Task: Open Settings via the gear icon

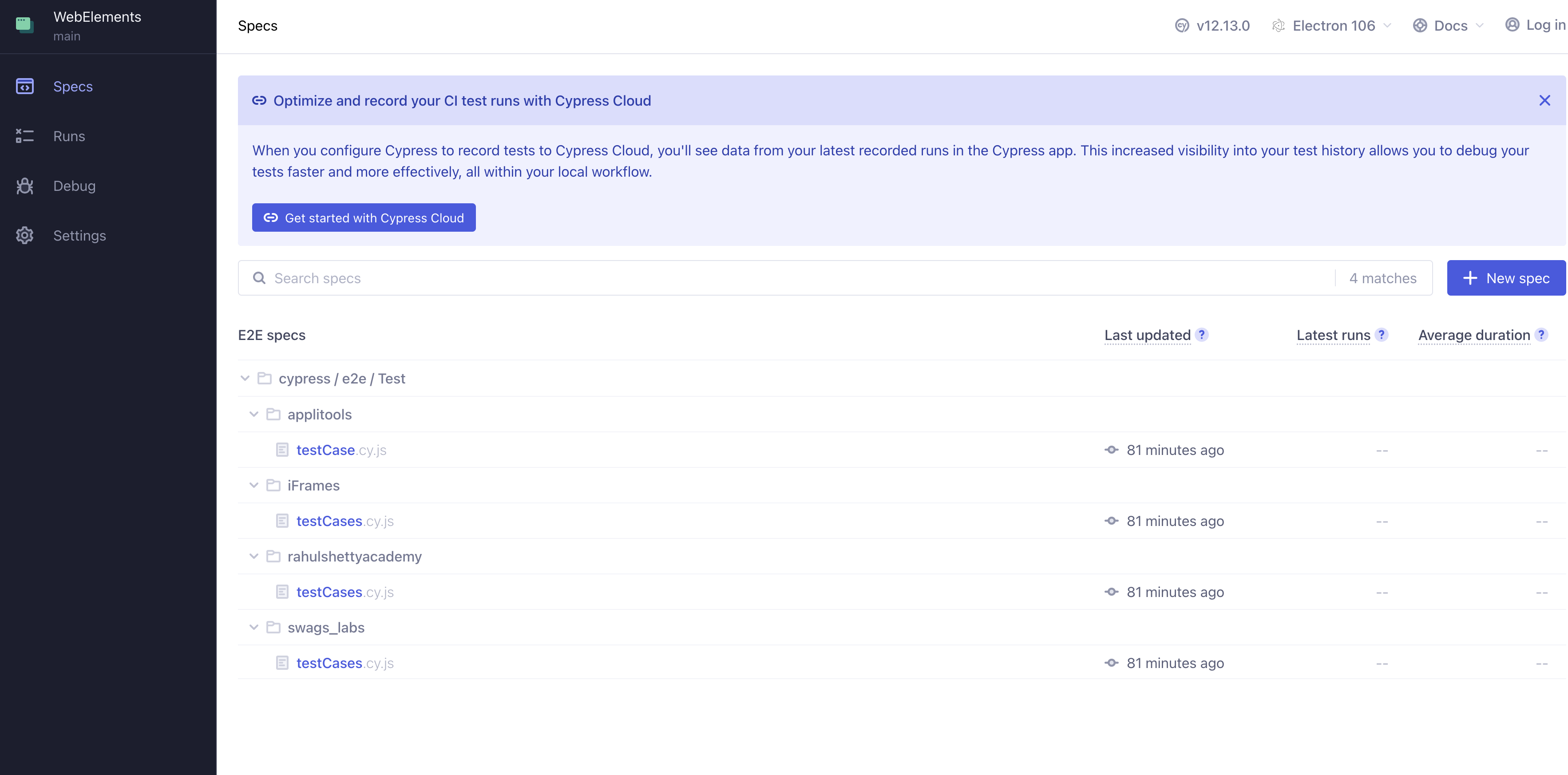Action: point(24,236)
